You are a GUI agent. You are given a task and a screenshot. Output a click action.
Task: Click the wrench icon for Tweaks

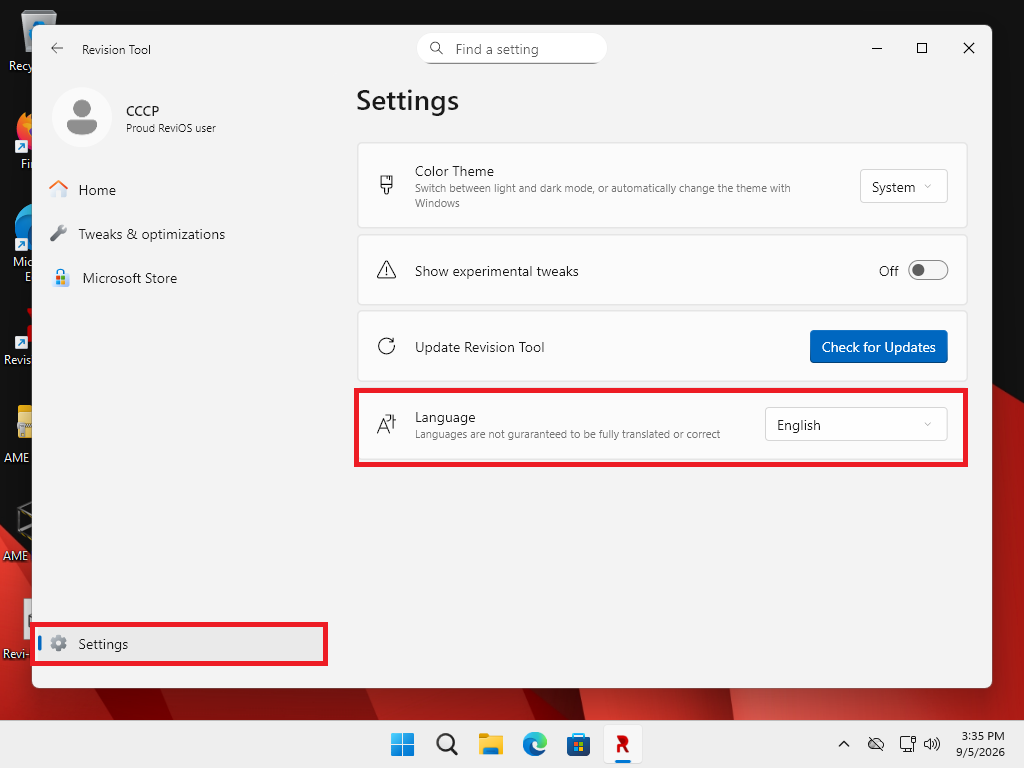[59, 233]
